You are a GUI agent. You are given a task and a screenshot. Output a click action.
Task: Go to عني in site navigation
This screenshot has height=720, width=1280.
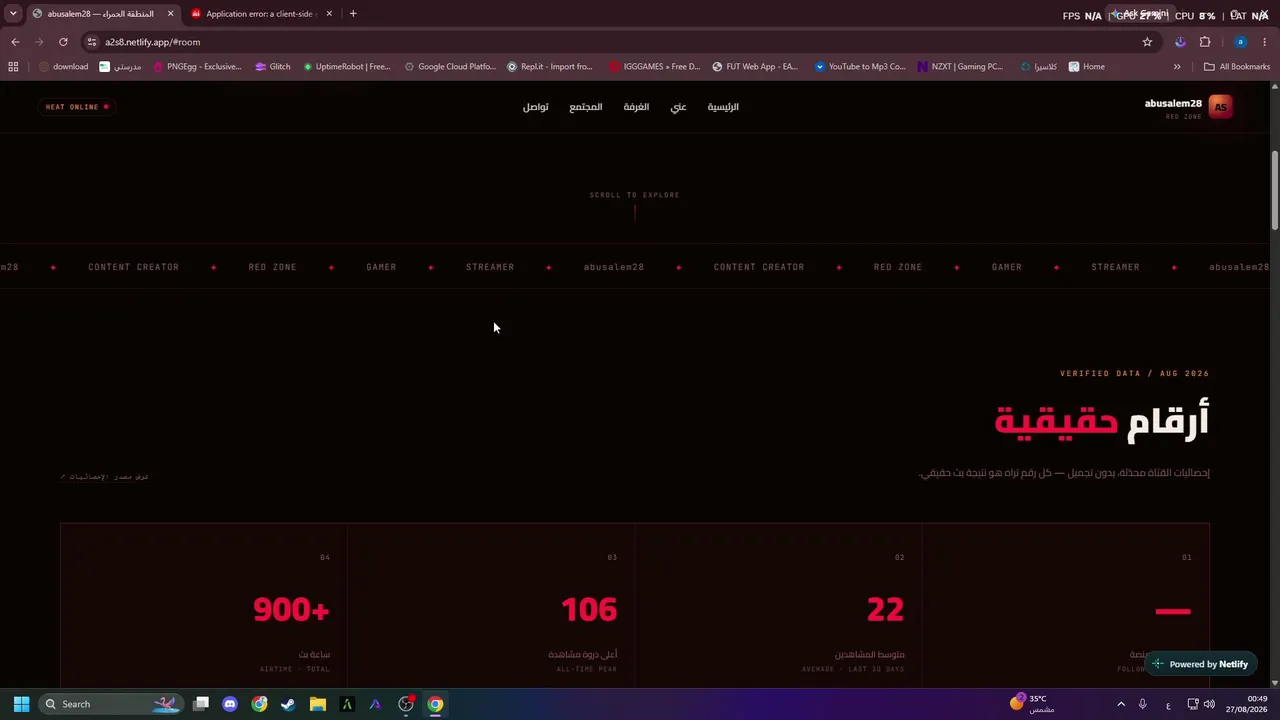[678, 107]
